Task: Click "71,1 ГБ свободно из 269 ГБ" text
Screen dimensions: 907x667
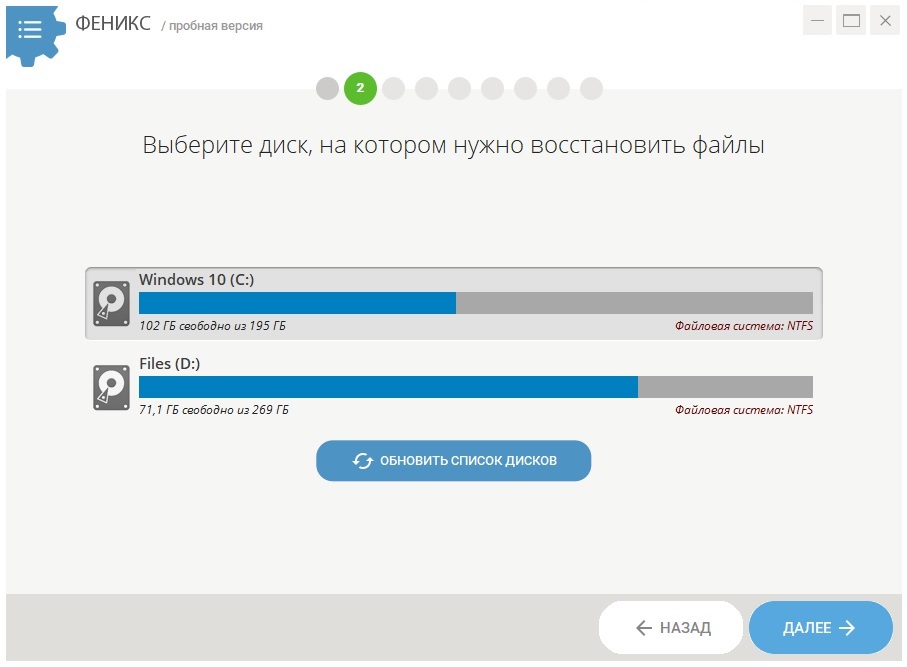Action: (213, 410)
